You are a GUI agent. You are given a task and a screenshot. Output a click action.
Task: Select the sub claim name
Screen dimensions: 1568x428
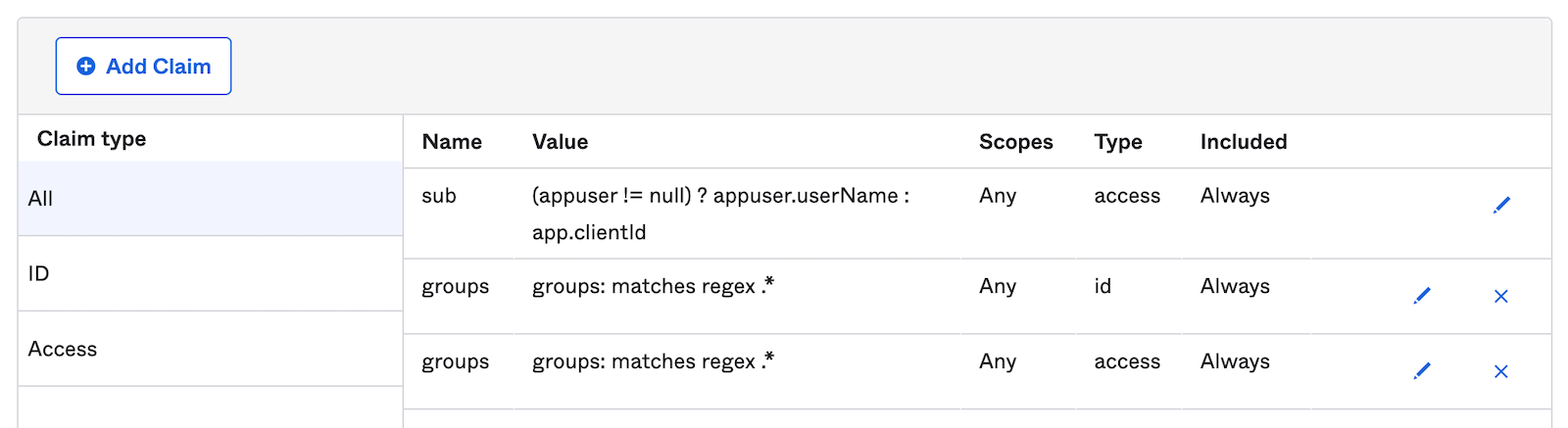point(439,196)
